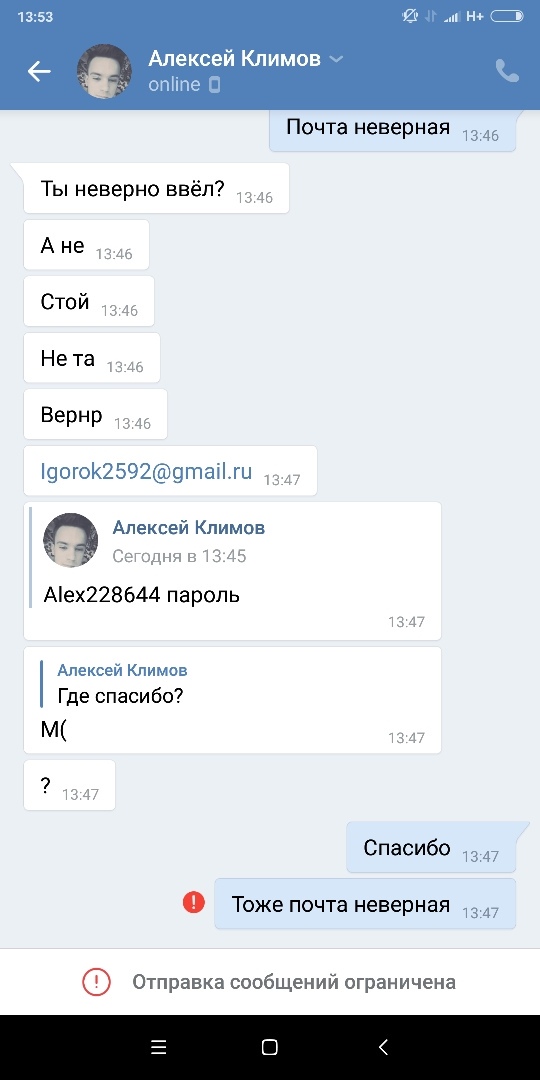Tap the back arrow in chat header
This screenshot has width=540, height=1080.
39,72
